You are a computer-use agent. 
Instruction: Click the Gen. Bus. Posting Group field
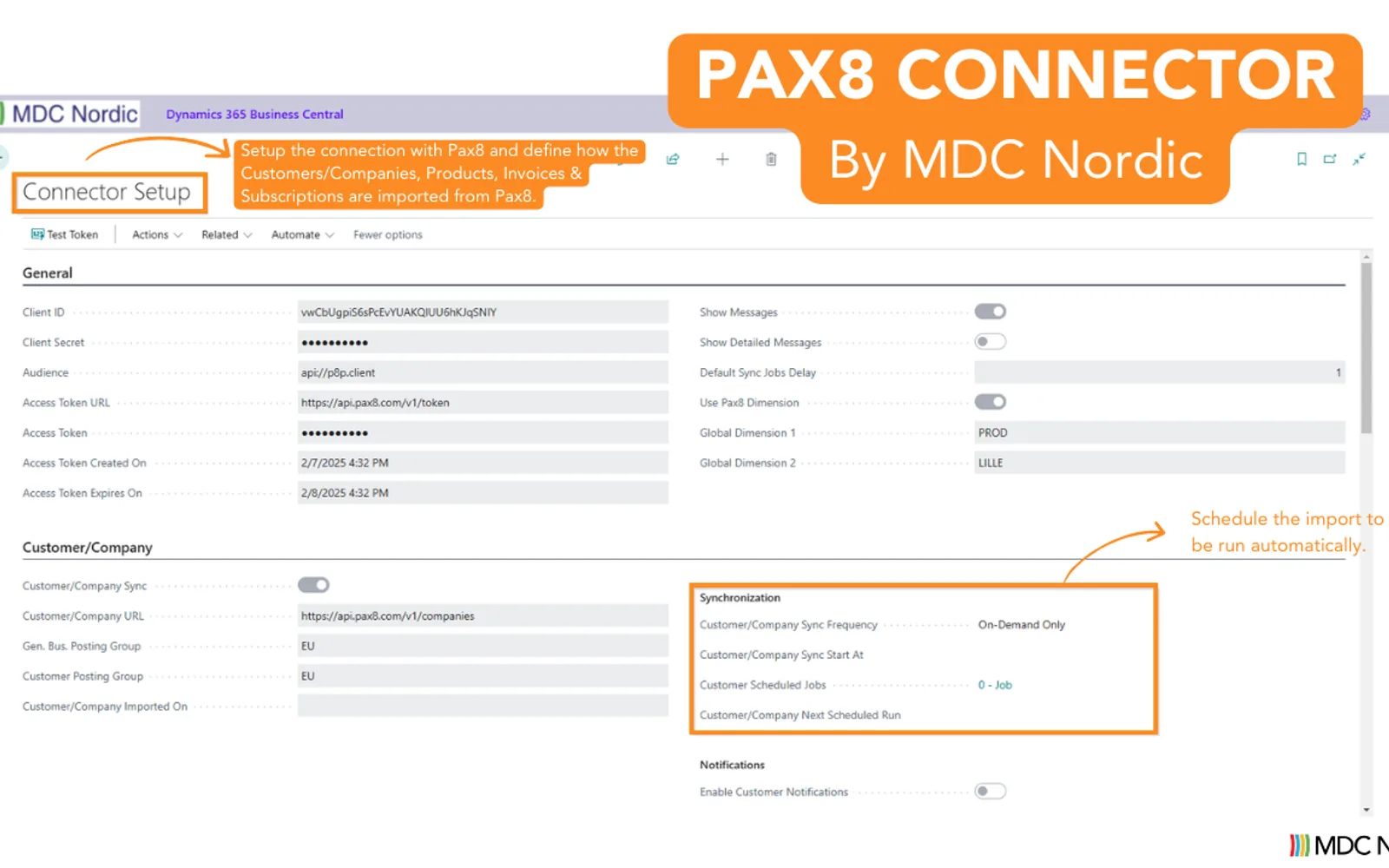483,646
